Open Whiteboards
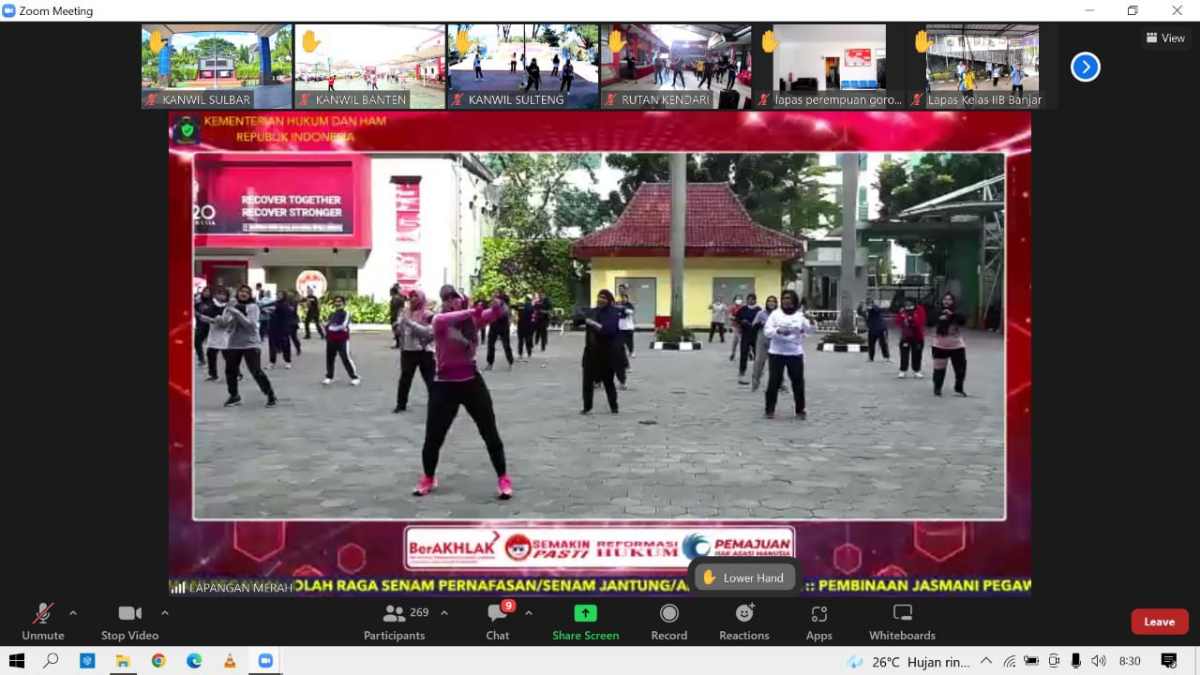Screen dimensions: 1200x675 pos(902,621)
